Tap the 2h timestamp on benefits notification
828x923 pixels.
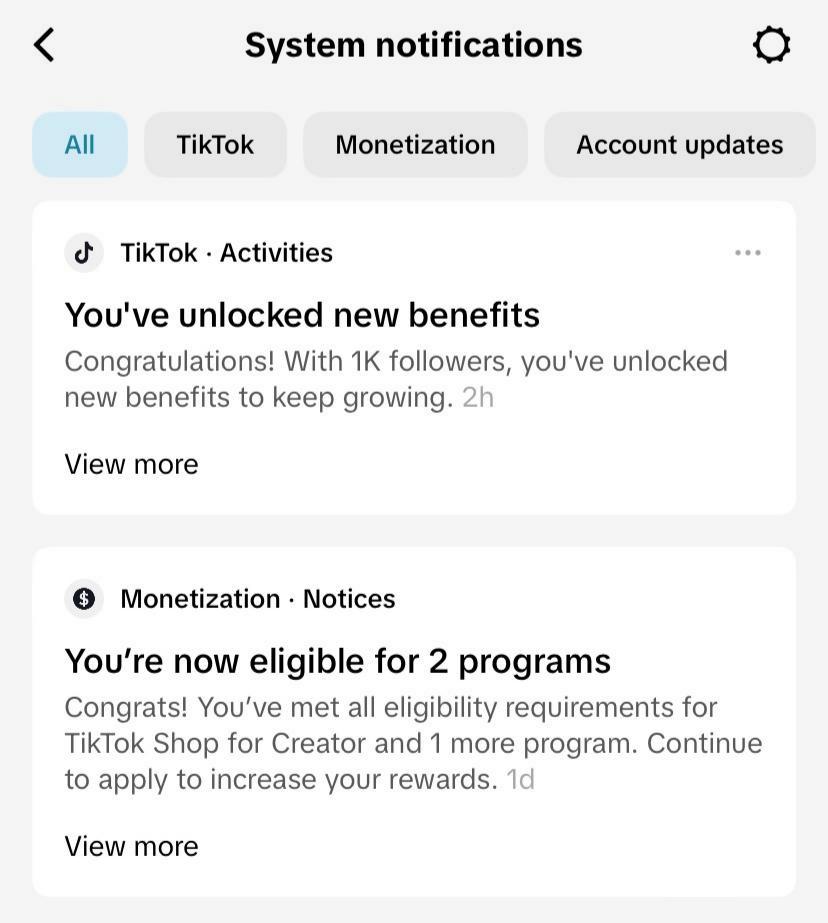[478, 398]
